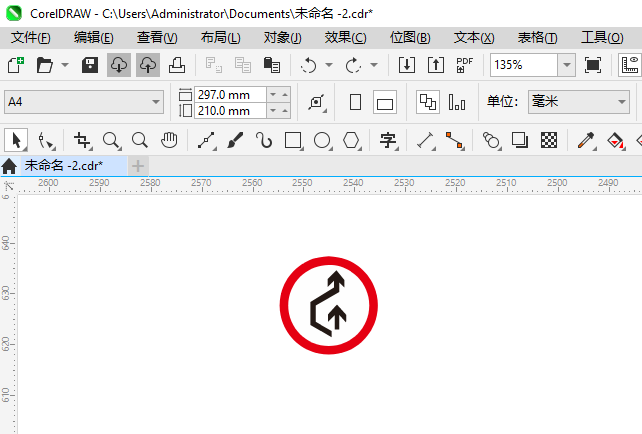Open the 编辑(E) menu
The width and height of the screenshot is (642, 434).
click(x=94, y=38)
